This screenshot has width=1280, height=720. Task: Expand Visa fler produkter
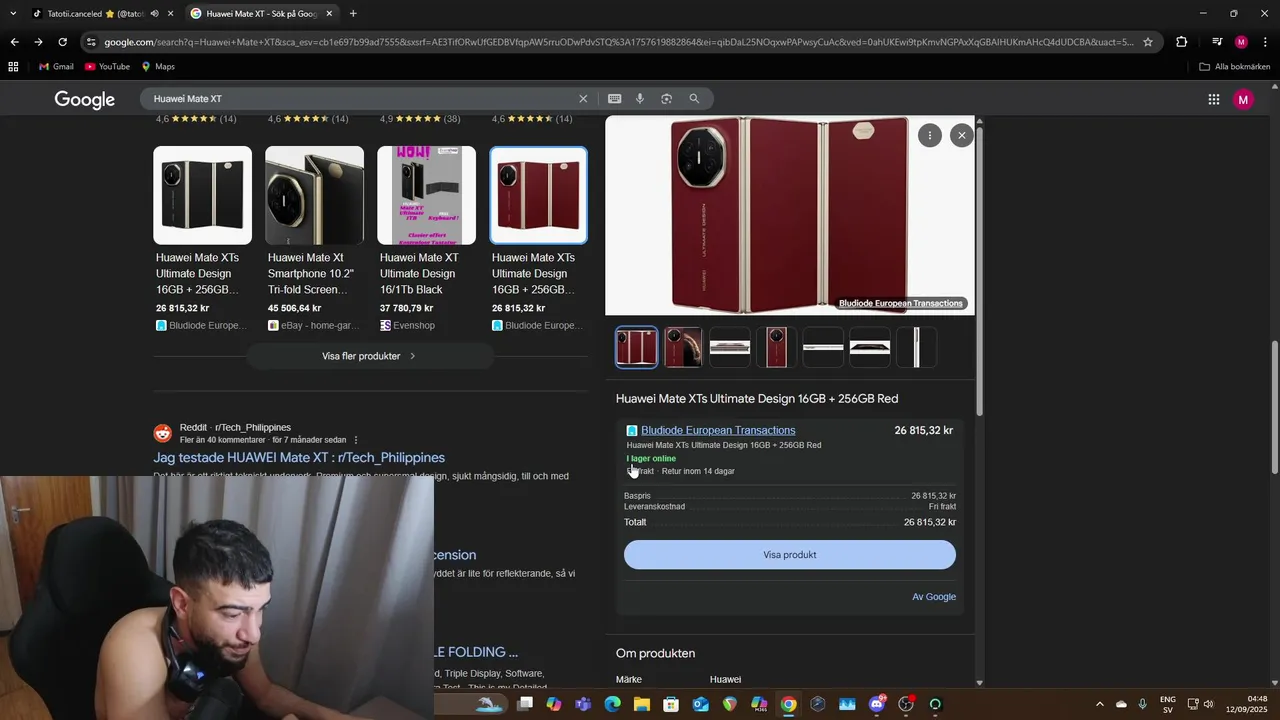point(369,356)
